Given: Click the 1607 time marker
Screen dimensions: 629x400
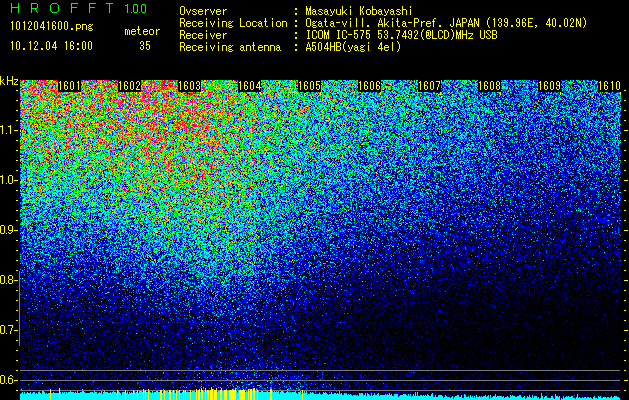Looking at the screenshot, I should [429, 86].
